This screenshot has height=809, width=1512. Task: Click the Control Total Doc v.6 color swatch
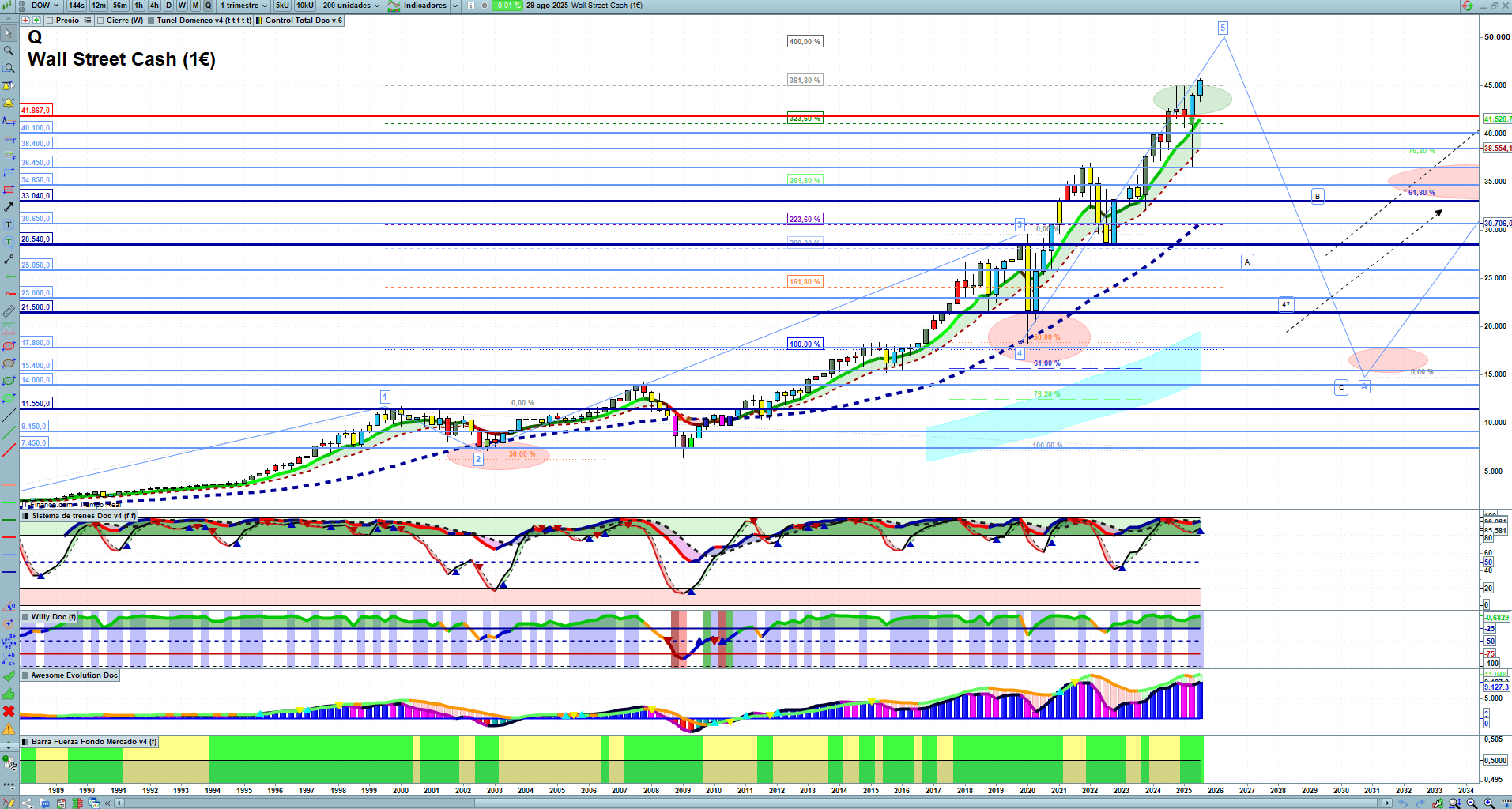[259, 21]
